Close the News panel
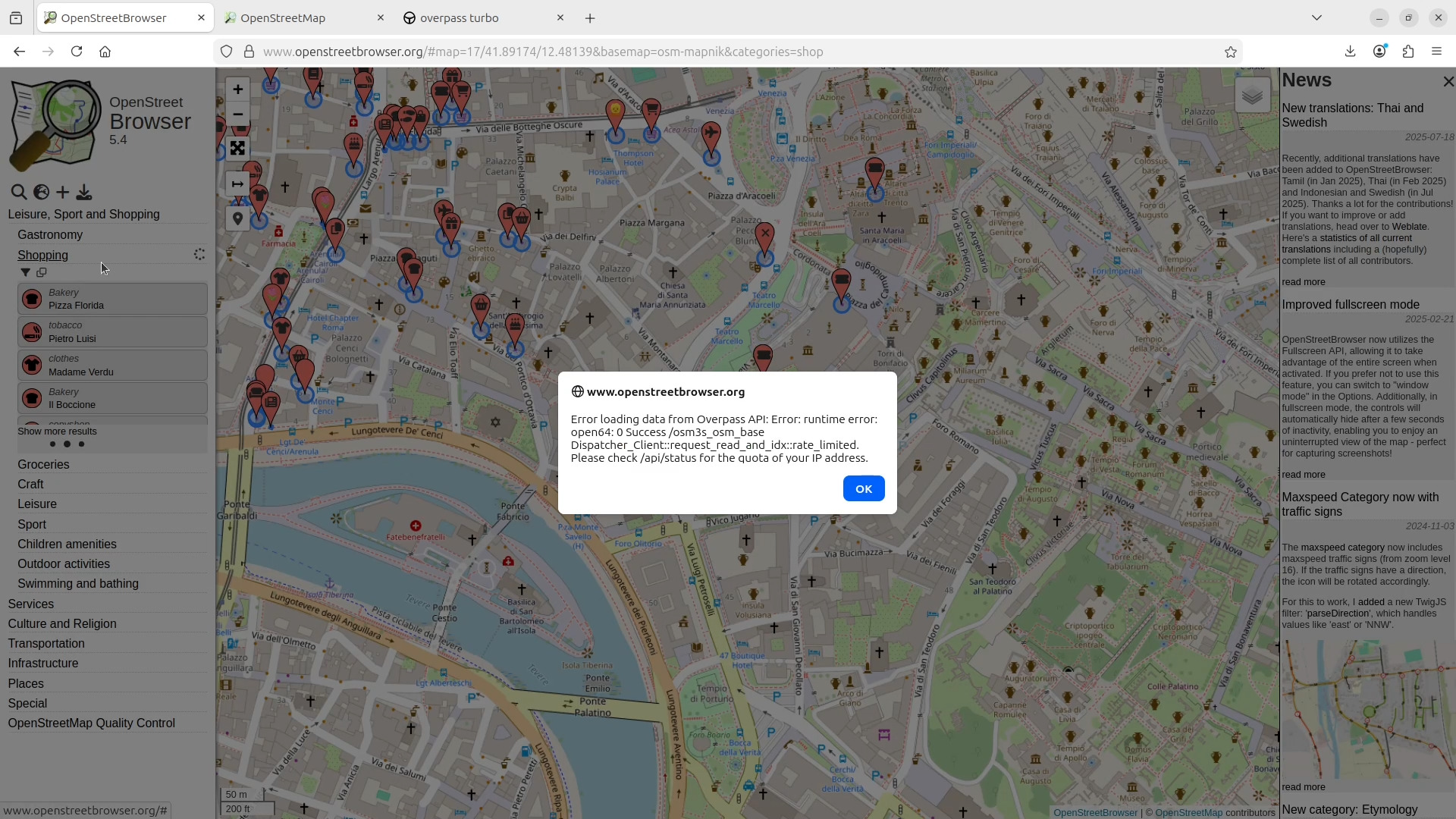 tap(1448, 81)
